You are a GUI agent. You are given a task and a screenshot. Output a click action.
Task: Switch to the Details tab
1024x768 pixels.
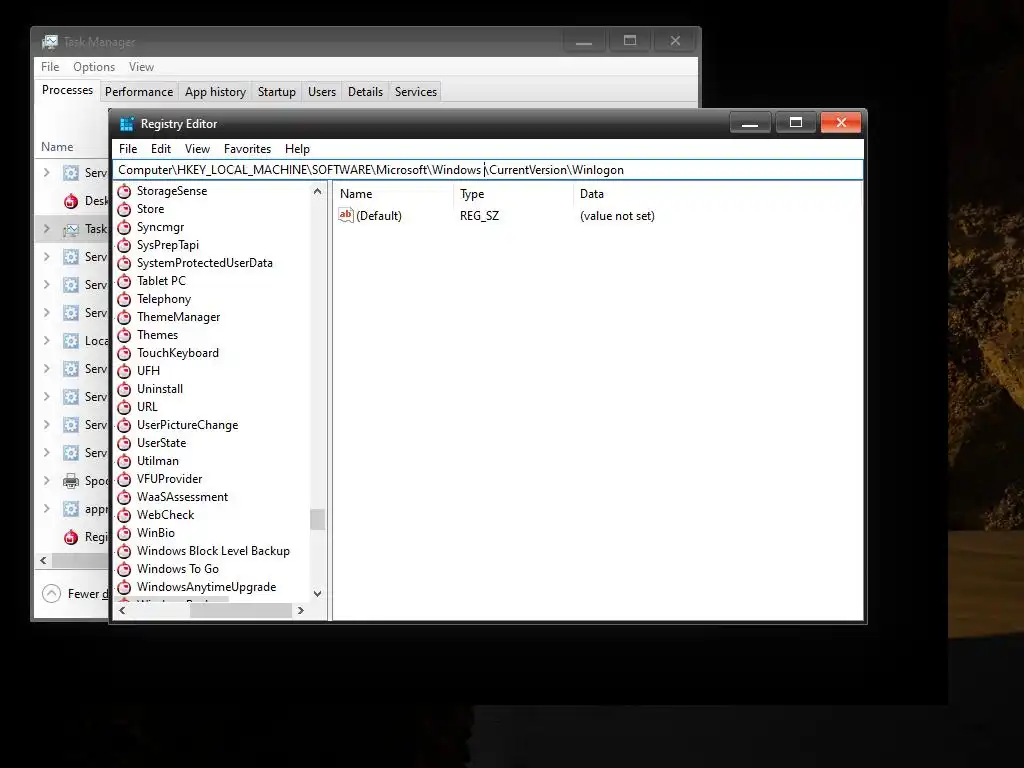point(365,91)
